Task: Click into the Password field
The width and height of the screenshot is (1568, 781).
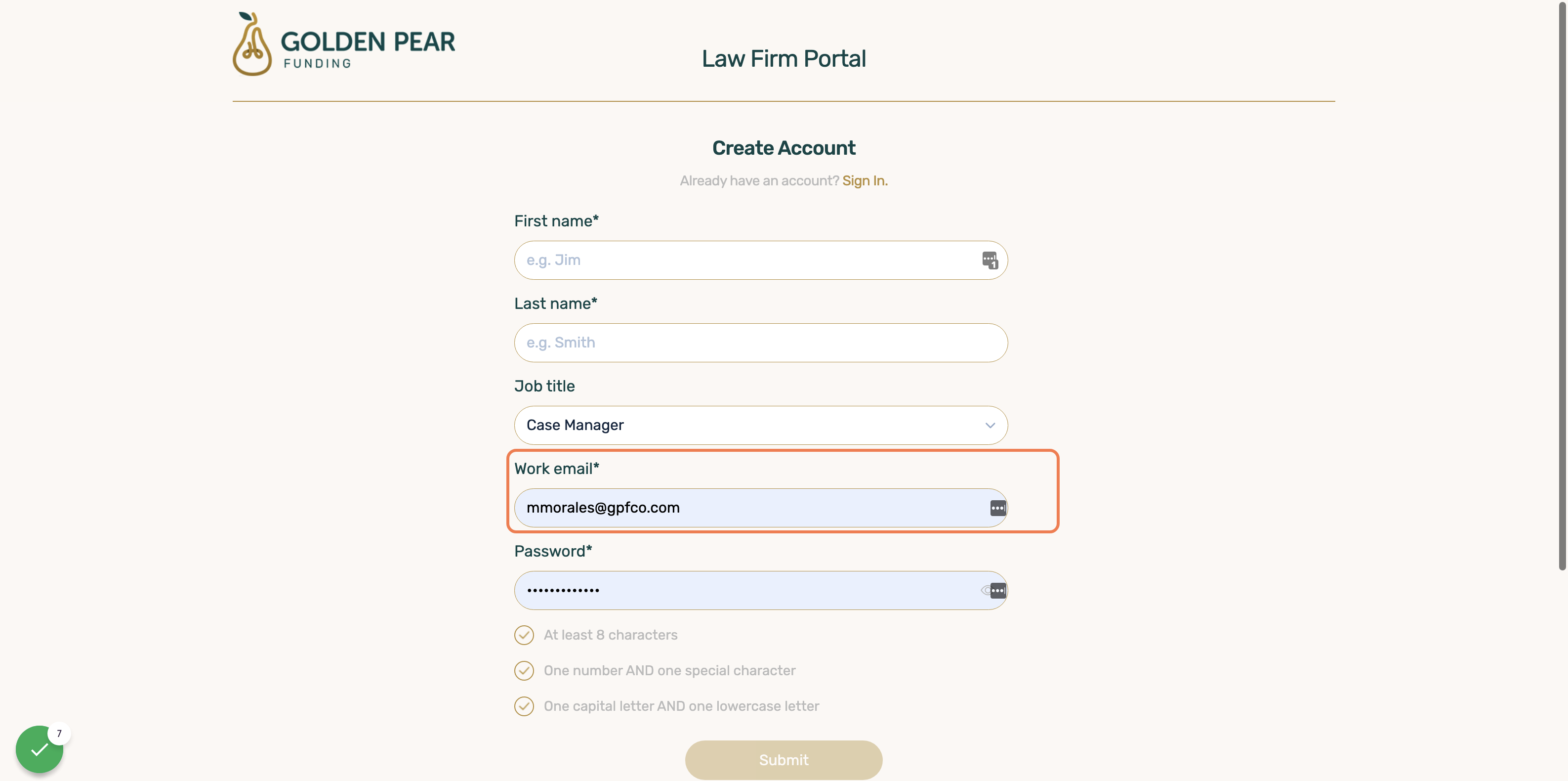Action: point(761,590)
